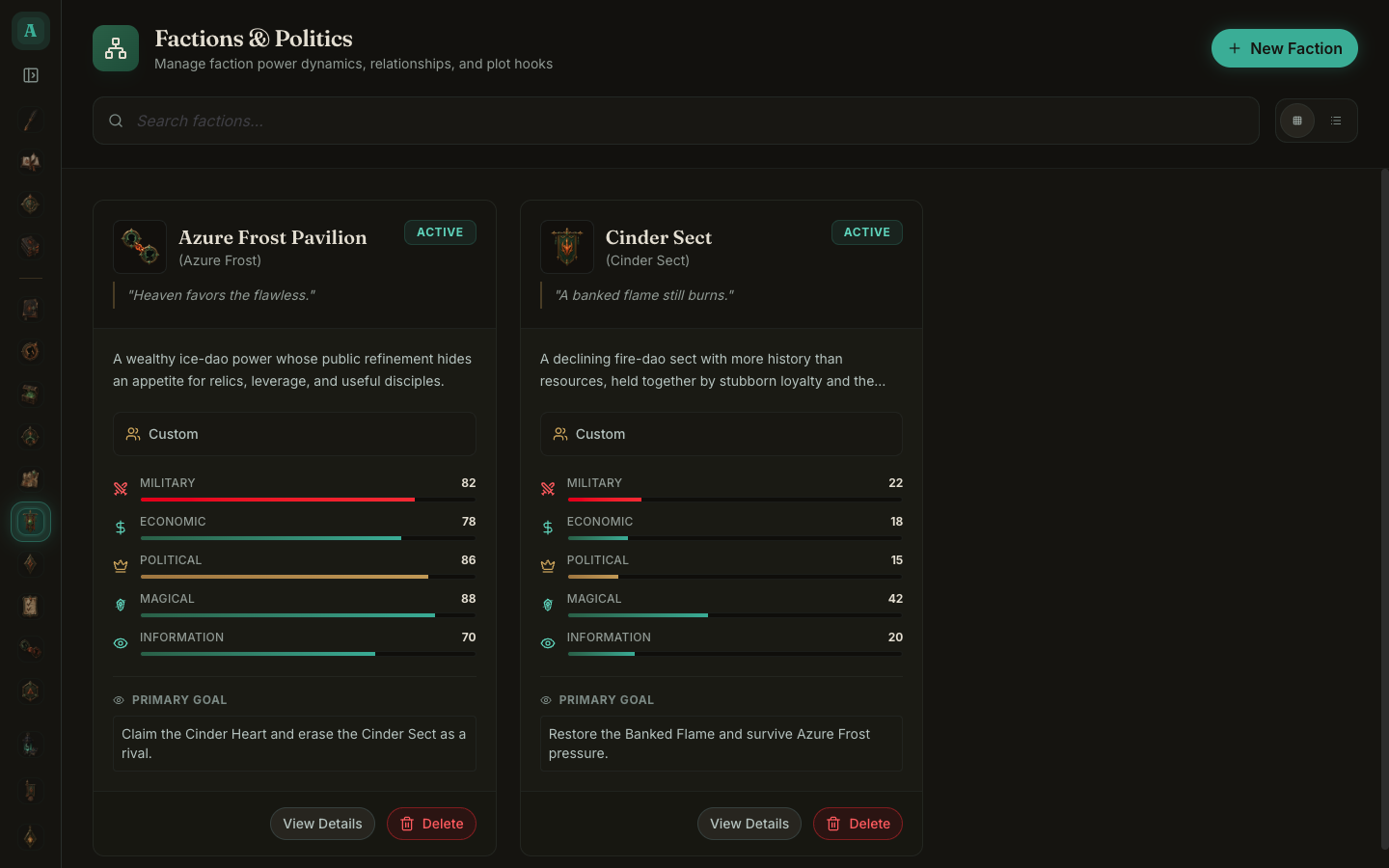Viewport: 1389px width, 868px height.
Task: Focus the Search factions field
Action: click(x=676, y=121)
